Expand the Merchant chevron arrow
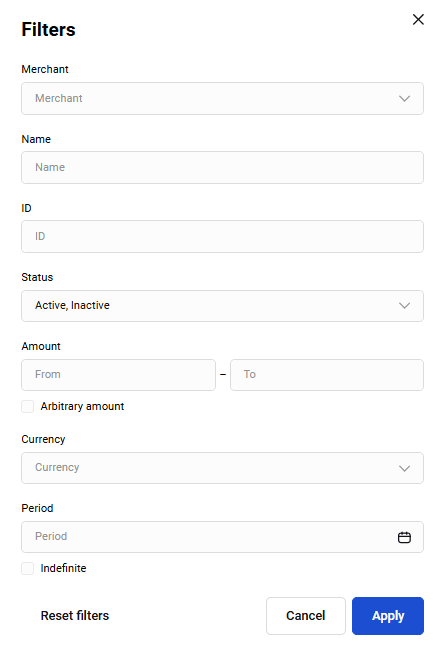 [404, 98]
